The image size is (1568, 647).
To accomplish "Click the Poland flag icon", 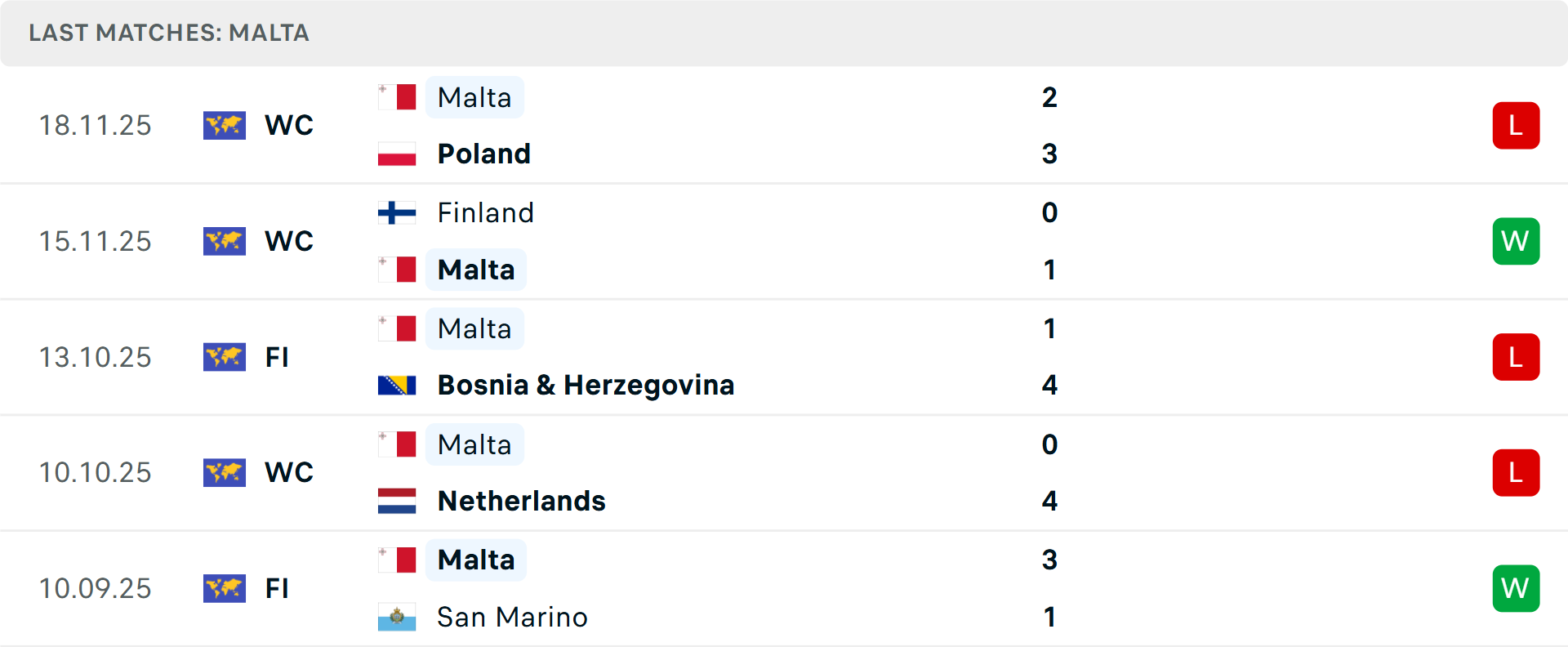I will (397, 154).
